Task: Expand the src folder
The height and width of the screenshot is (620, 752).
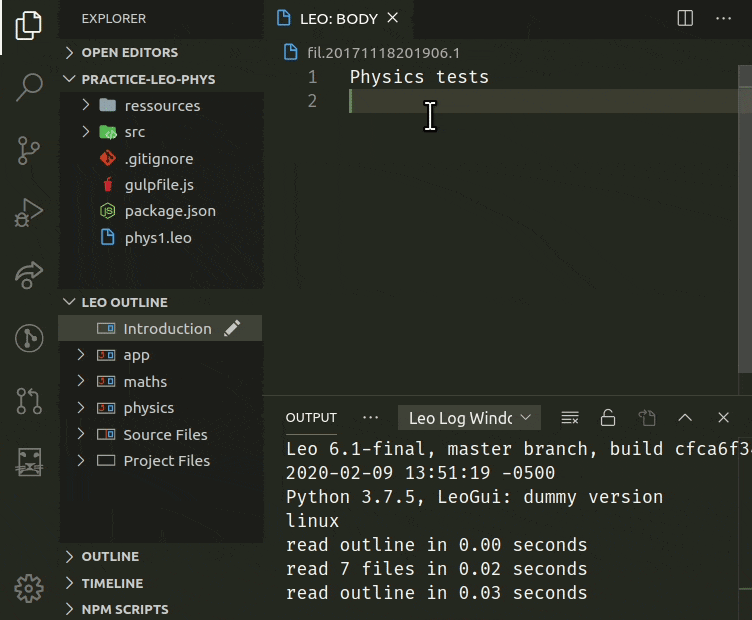Action: coord(85,131)
